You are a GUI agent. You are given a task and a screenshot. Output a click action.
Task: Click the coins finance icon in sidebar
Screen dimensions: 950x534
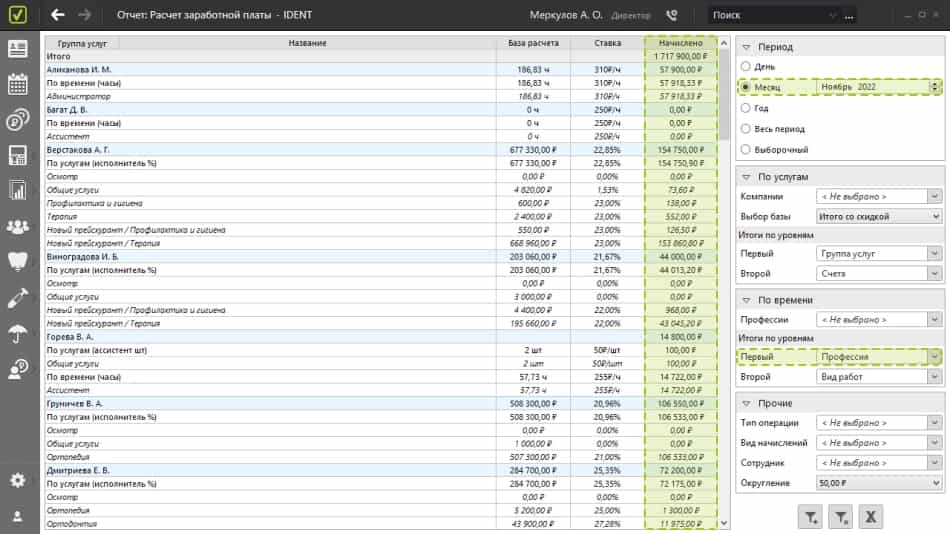click(x=17, y=120)
